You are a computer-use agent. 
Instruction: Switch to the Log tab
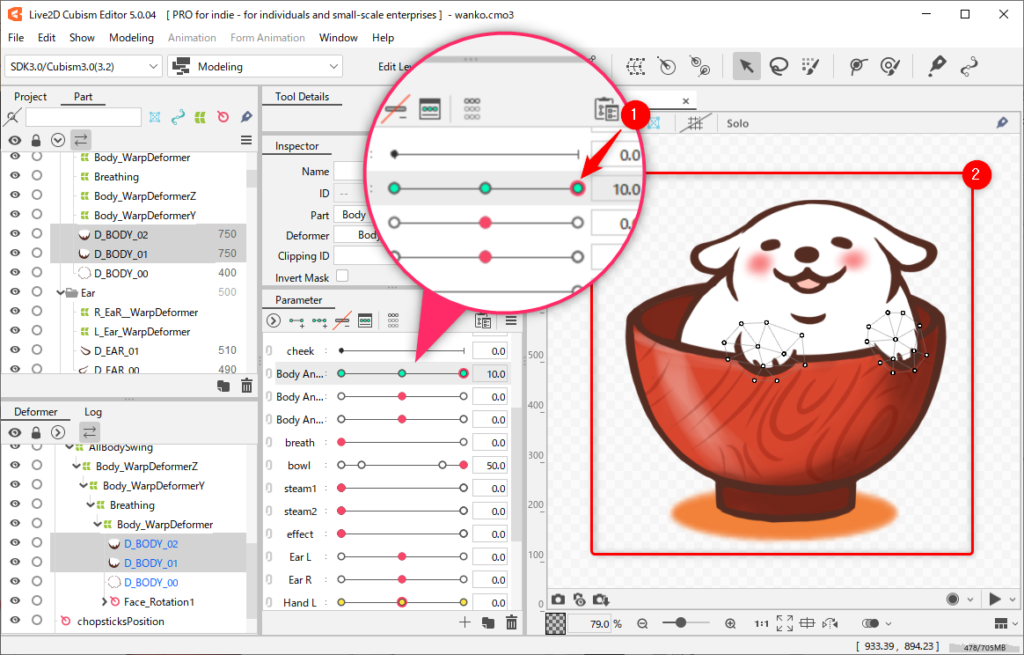92,412
